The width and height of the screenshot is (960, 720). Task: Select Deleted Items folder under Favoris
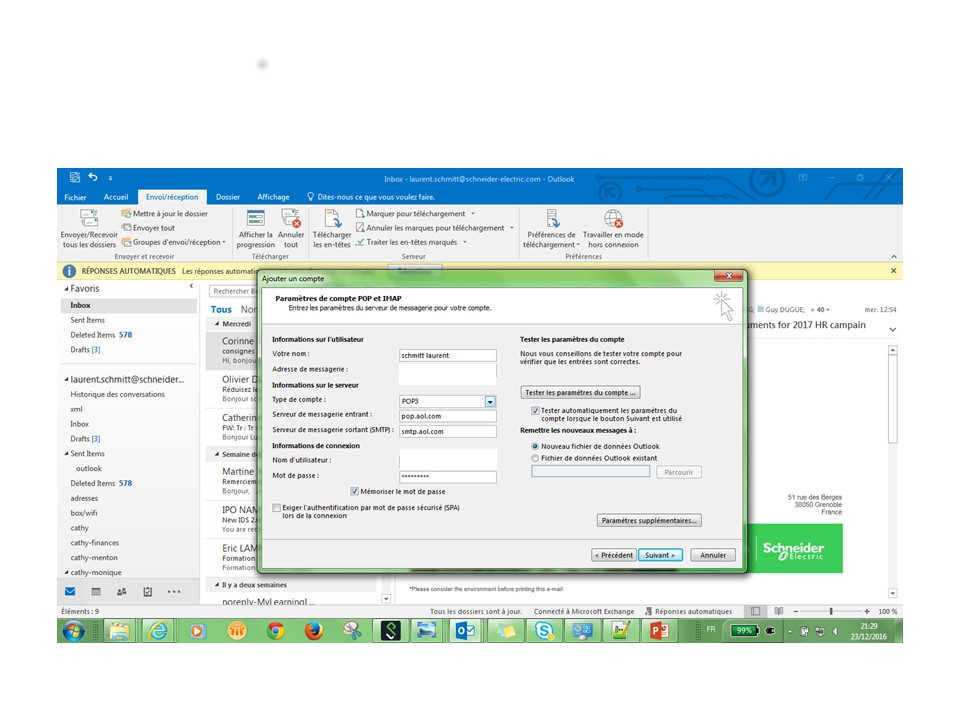[101, 335]
